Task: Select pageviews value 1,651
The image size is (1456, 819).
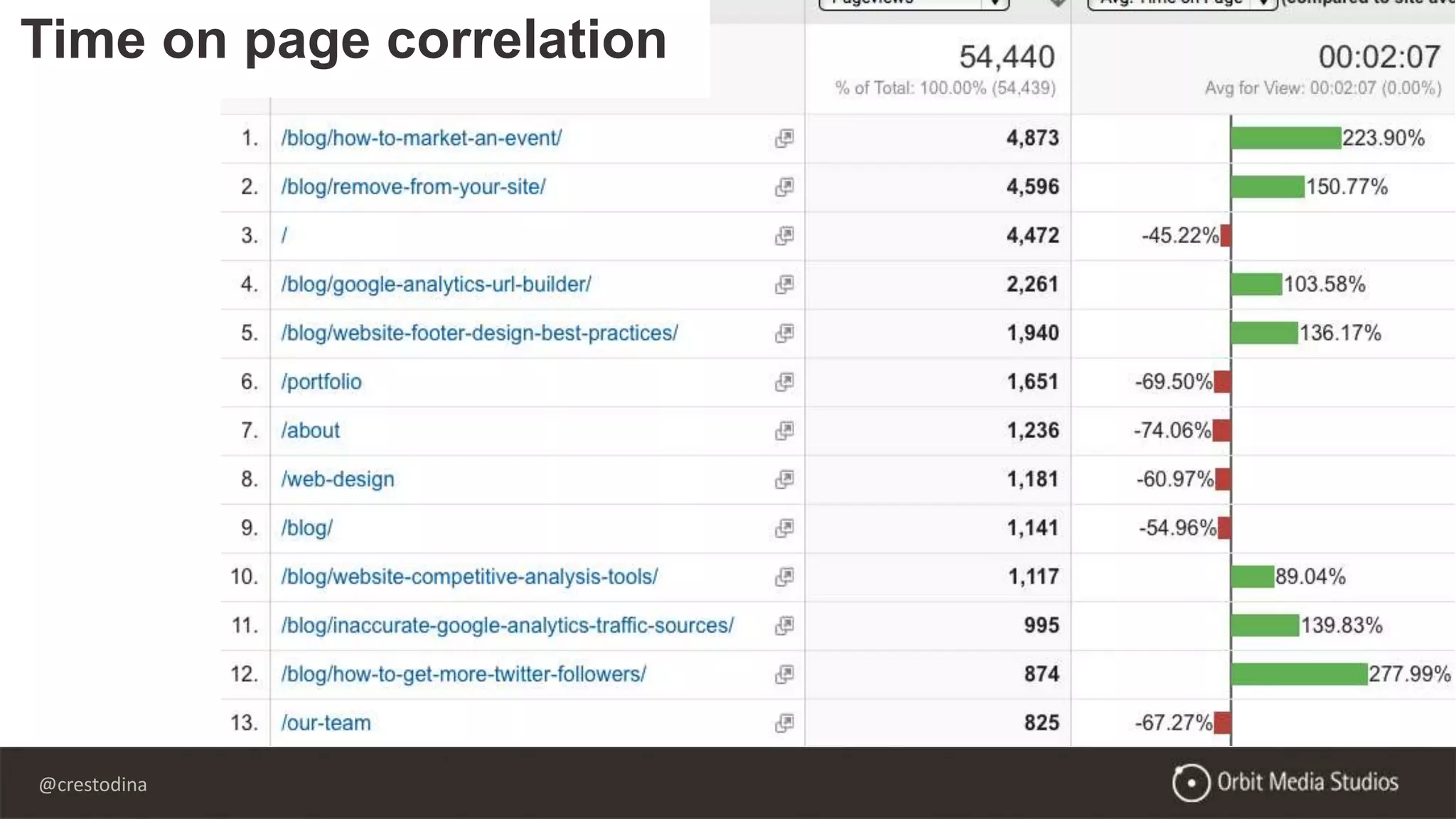Action: [x=1032, y=382]
